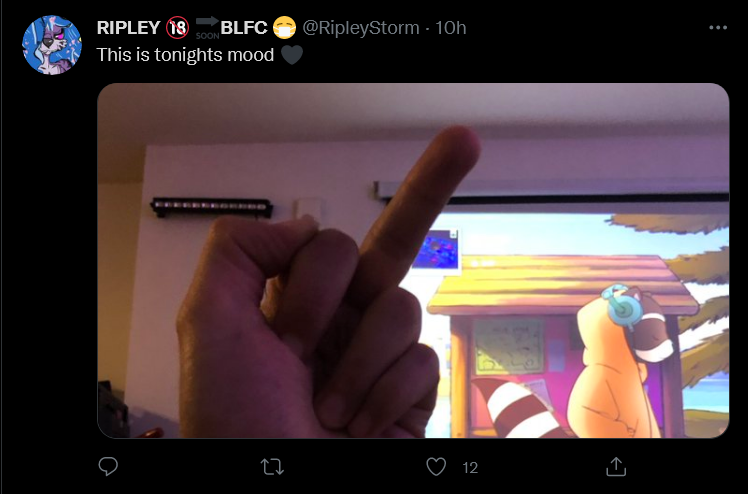Open the three-dot more options menu
The height and width of the screenshot is (494, 748).
[718, 28]
